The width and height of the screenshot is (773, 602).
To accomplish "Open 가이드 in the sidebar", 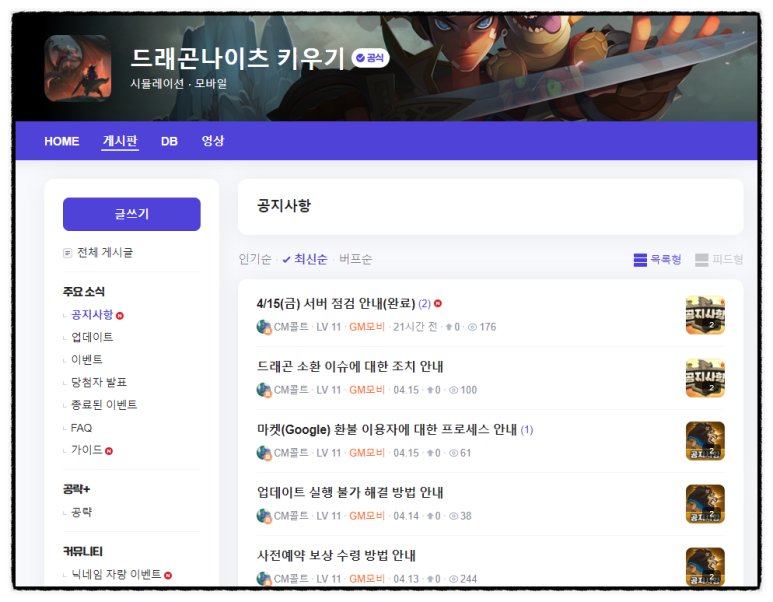I will click(87, 450).
